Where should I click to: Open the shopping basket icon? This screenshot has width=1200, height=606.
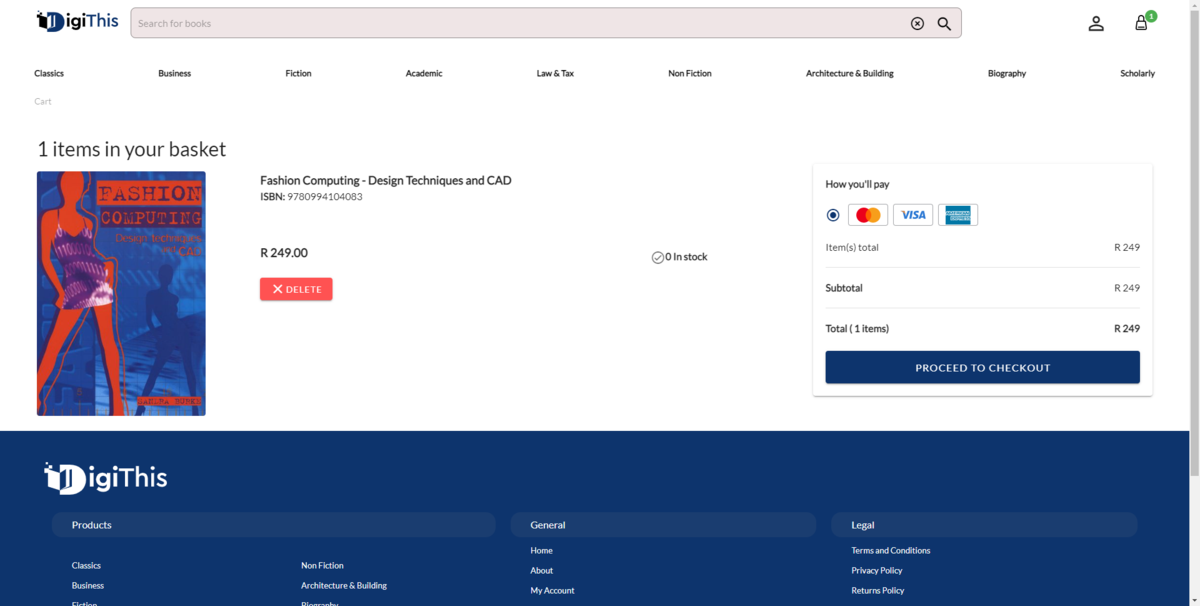tap(1141, 24)
